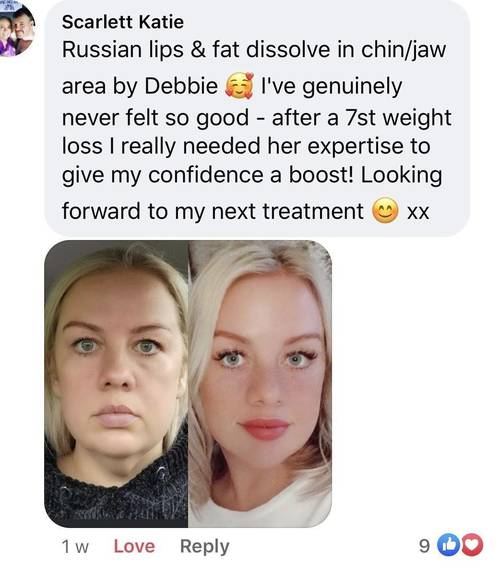Screen dimensions: 500x576
Task: Click the smiling face with hearts emoji
Action: (x=239, y=86)
